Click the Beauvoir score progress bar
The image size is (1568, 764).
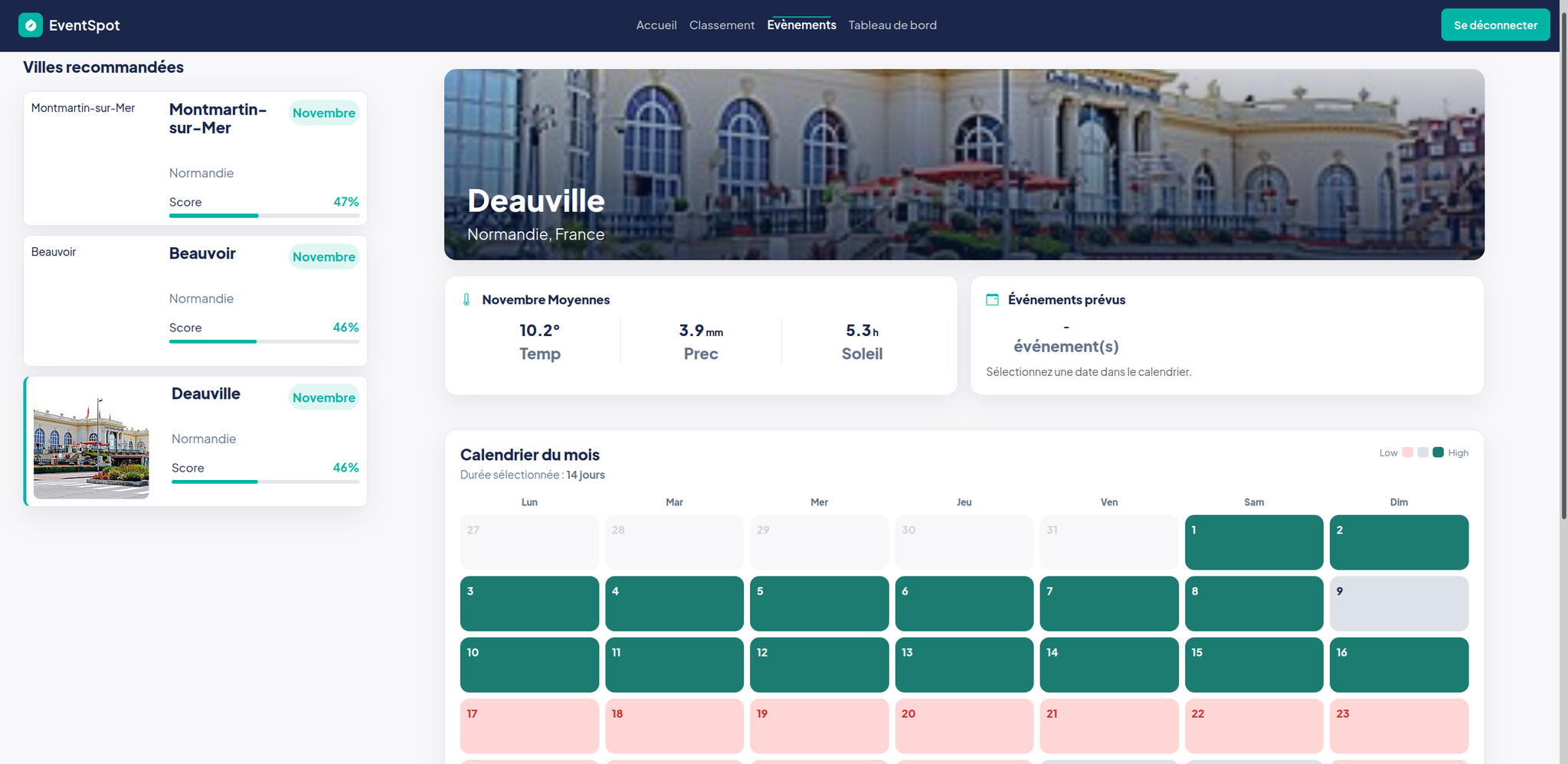pyautogui.click(x=264, y=341)
